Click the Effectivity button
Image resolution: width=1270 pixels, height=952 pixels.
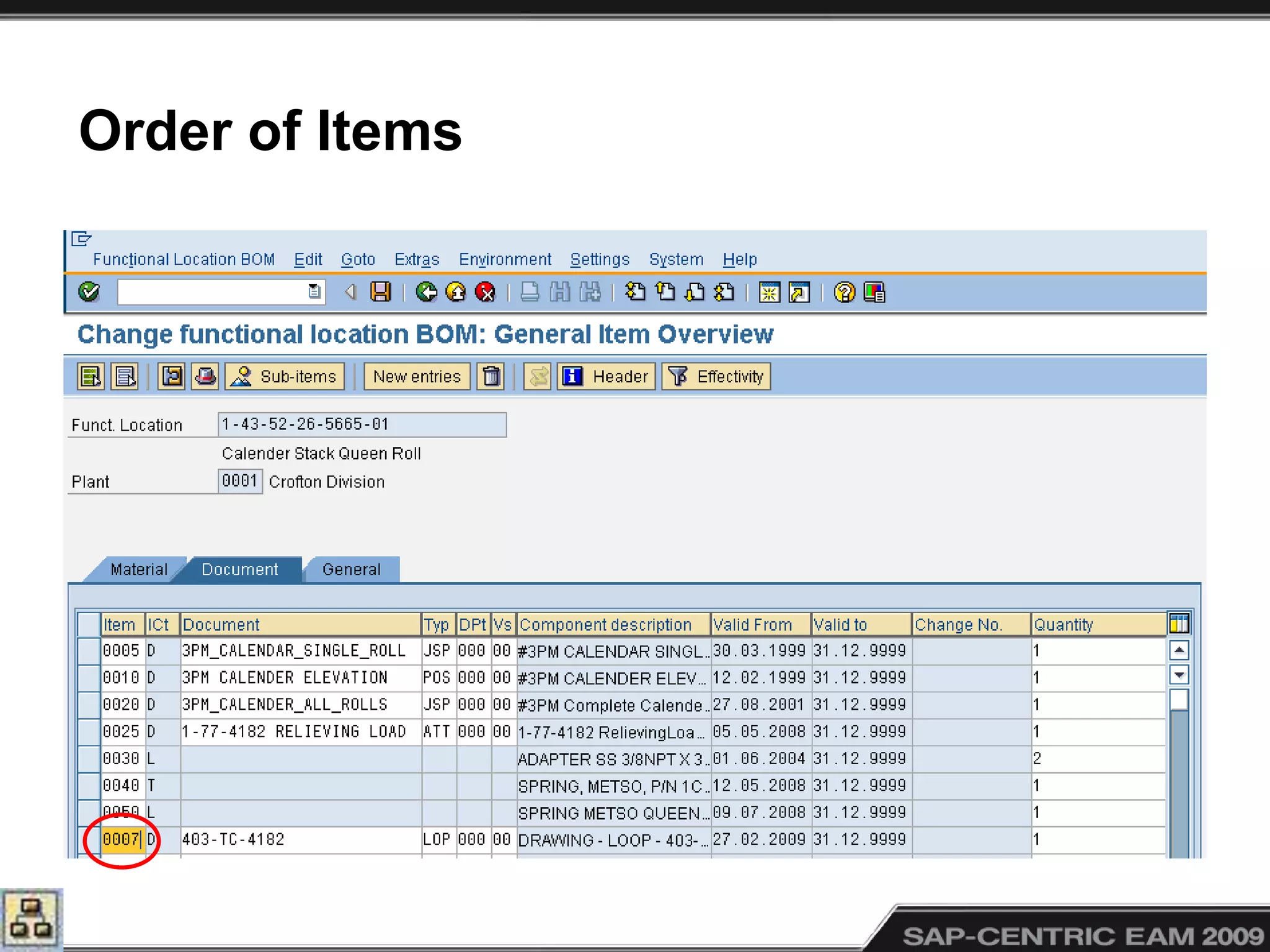(716, 376)
